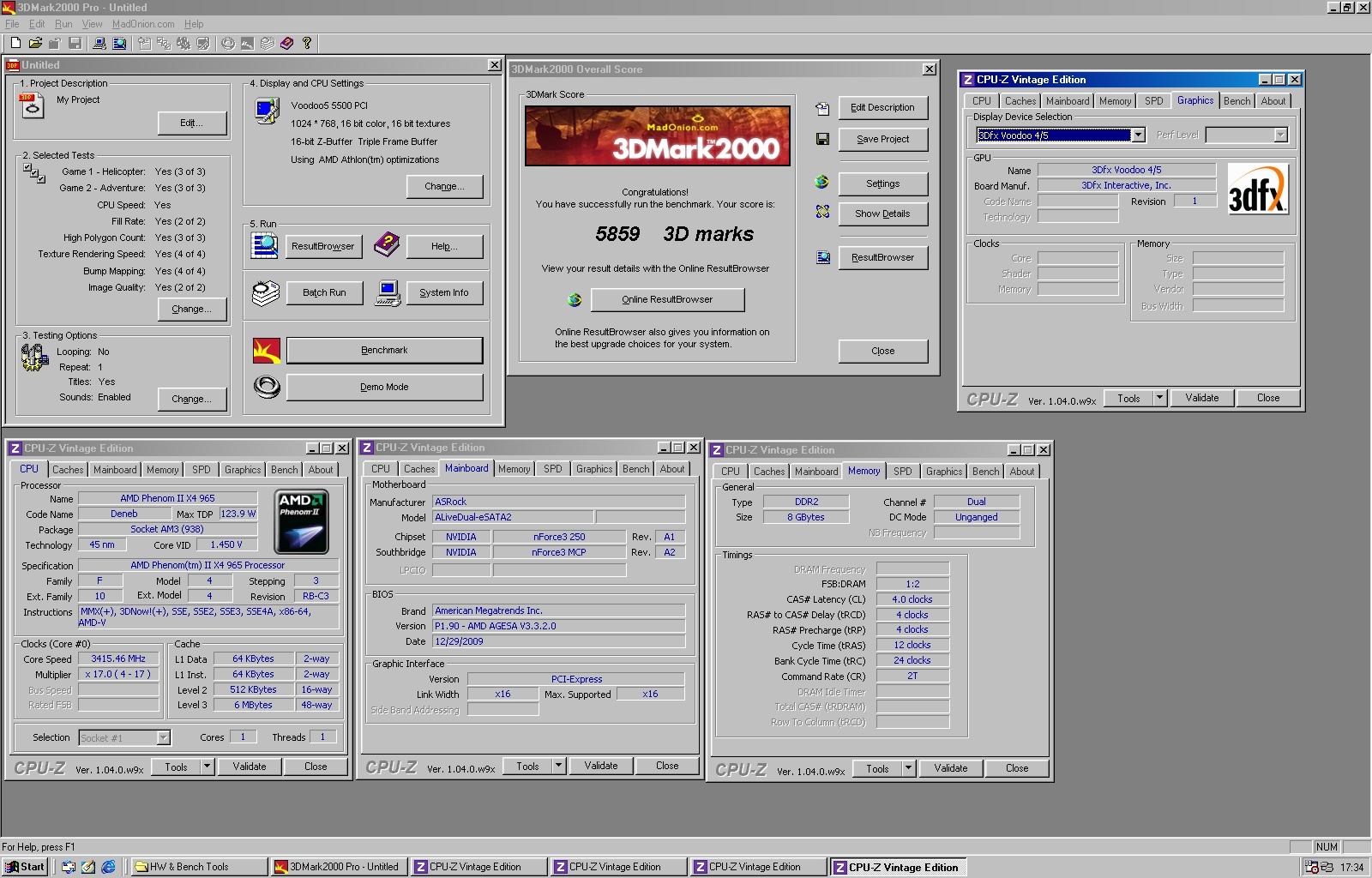Open the Socket #1 Selection dropdown
1372x878 pixels.
pyautogui.click(x=163, y=737)
